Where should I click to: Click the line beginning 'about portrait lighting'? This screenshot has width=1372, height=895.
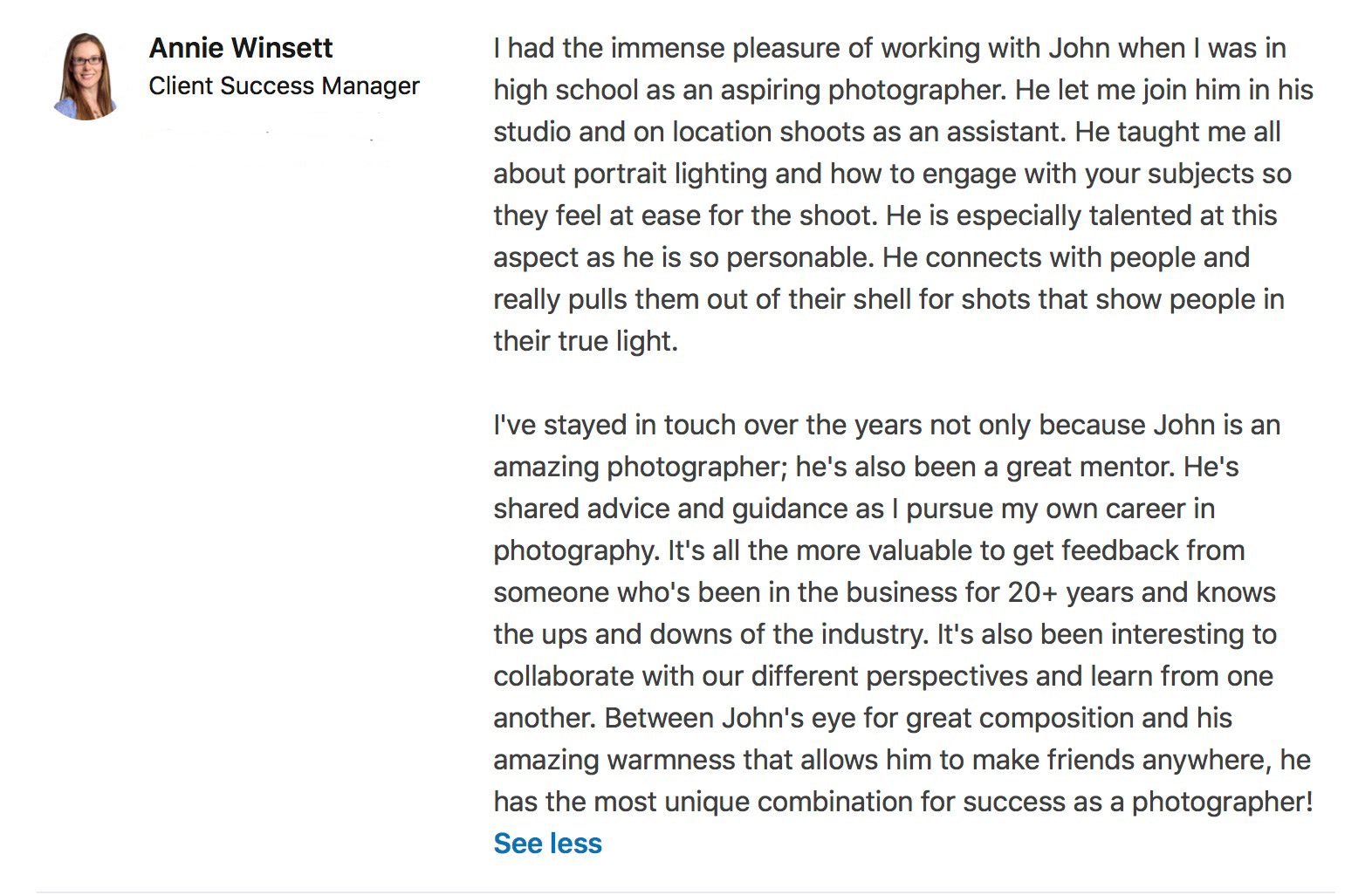892,174
